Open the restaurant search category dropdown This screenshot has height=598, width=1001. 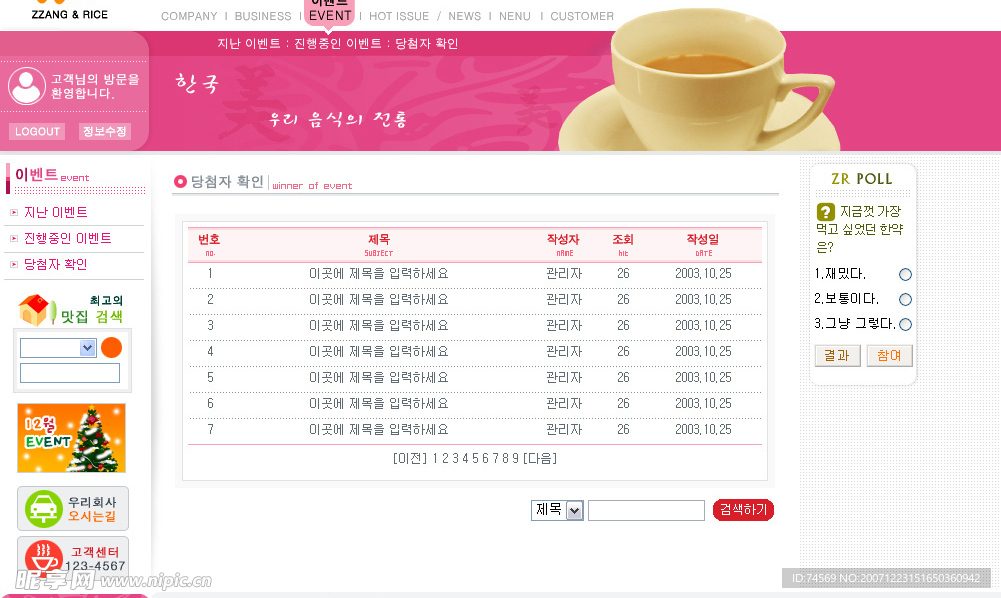tap(58, 348)
